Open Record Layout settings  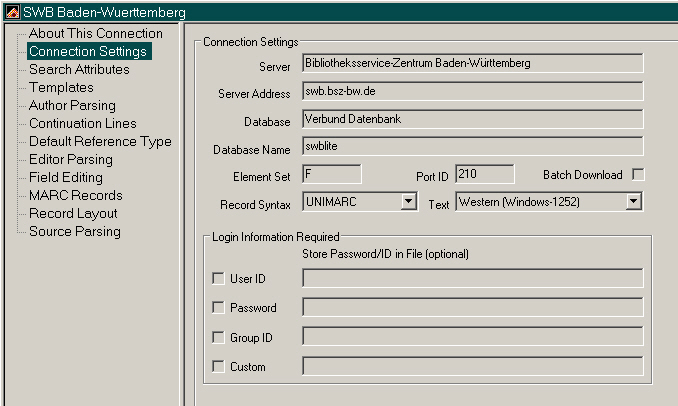click(73, 213)
